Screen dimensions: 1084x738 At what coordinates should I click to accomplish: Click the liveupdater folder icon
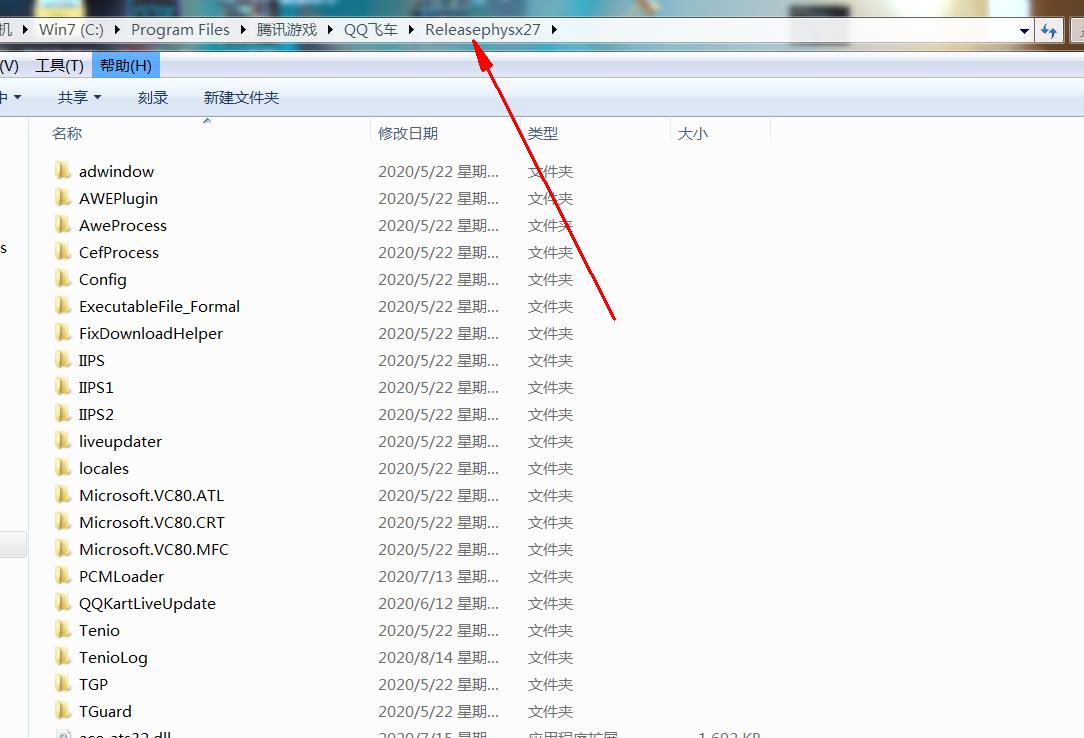pos(63,440)
